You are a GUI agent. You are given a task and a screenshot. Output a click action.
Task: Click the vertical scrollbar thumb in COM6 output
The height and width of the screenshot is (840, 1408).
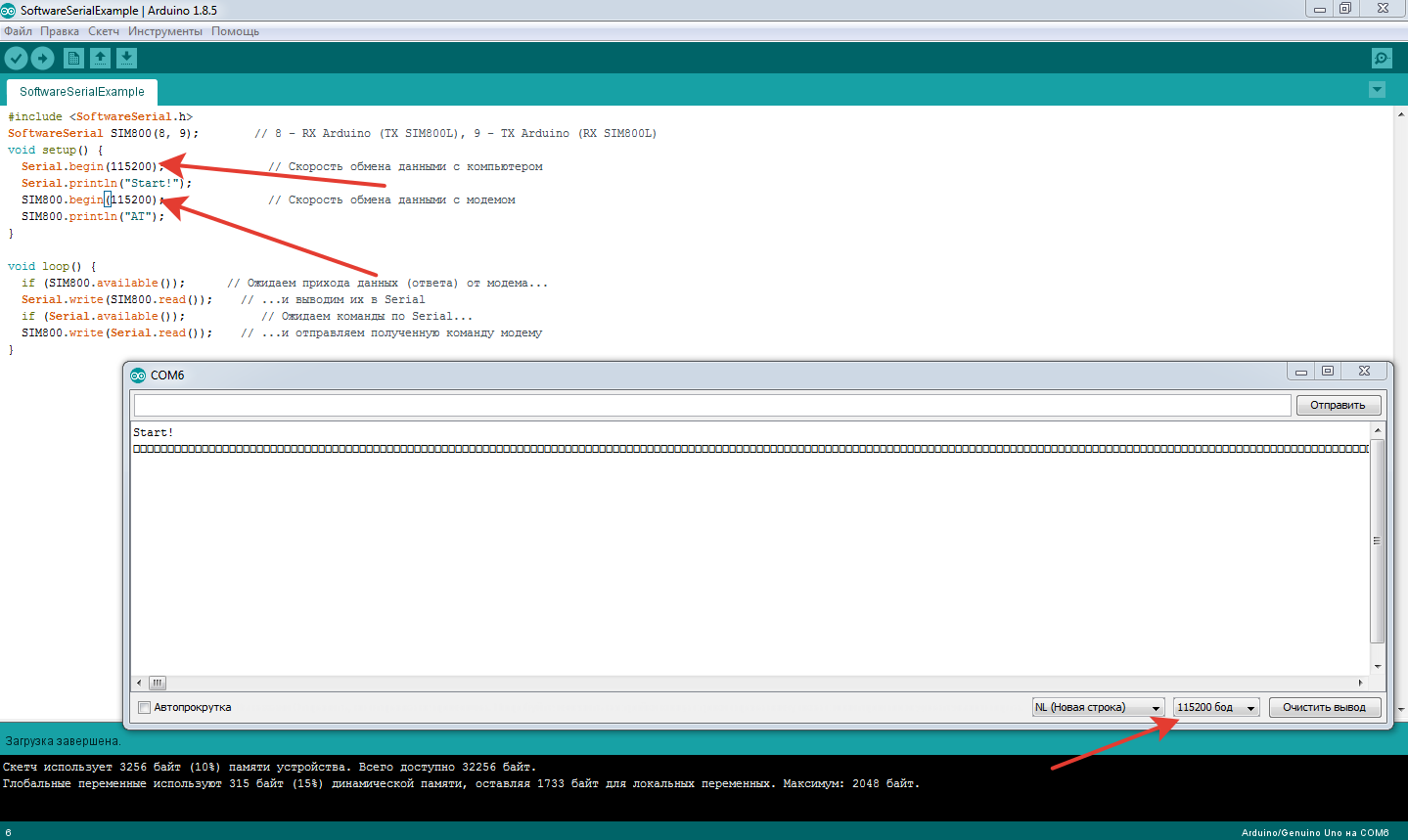pyautogui.click(x=1377, y=541)
